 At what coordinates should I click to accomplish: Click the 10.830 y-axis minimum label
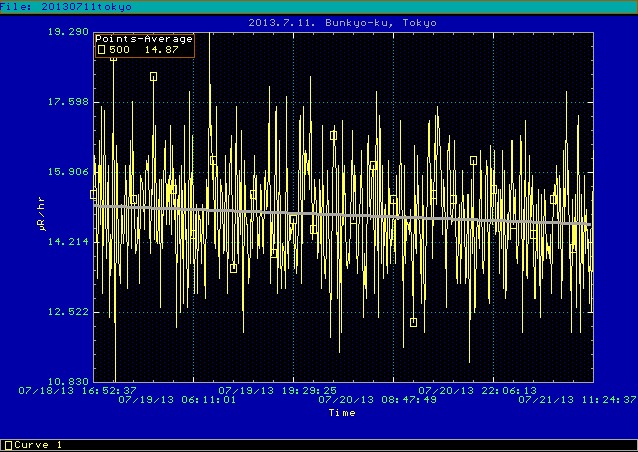66,382
